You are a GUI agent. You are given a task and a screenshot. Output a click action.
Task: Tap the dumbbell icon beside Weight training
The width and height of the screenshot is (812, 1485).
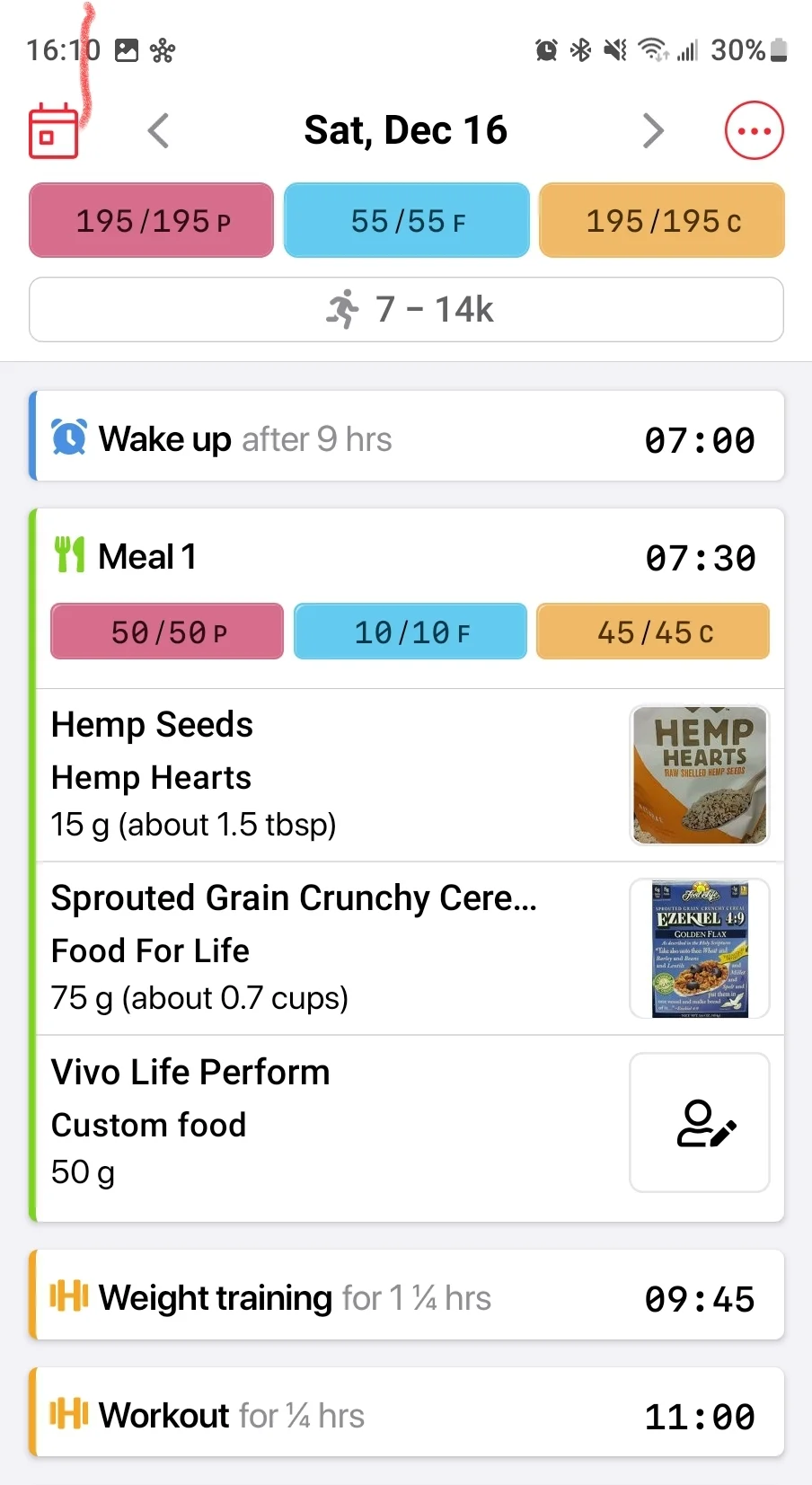(69, 1296)
